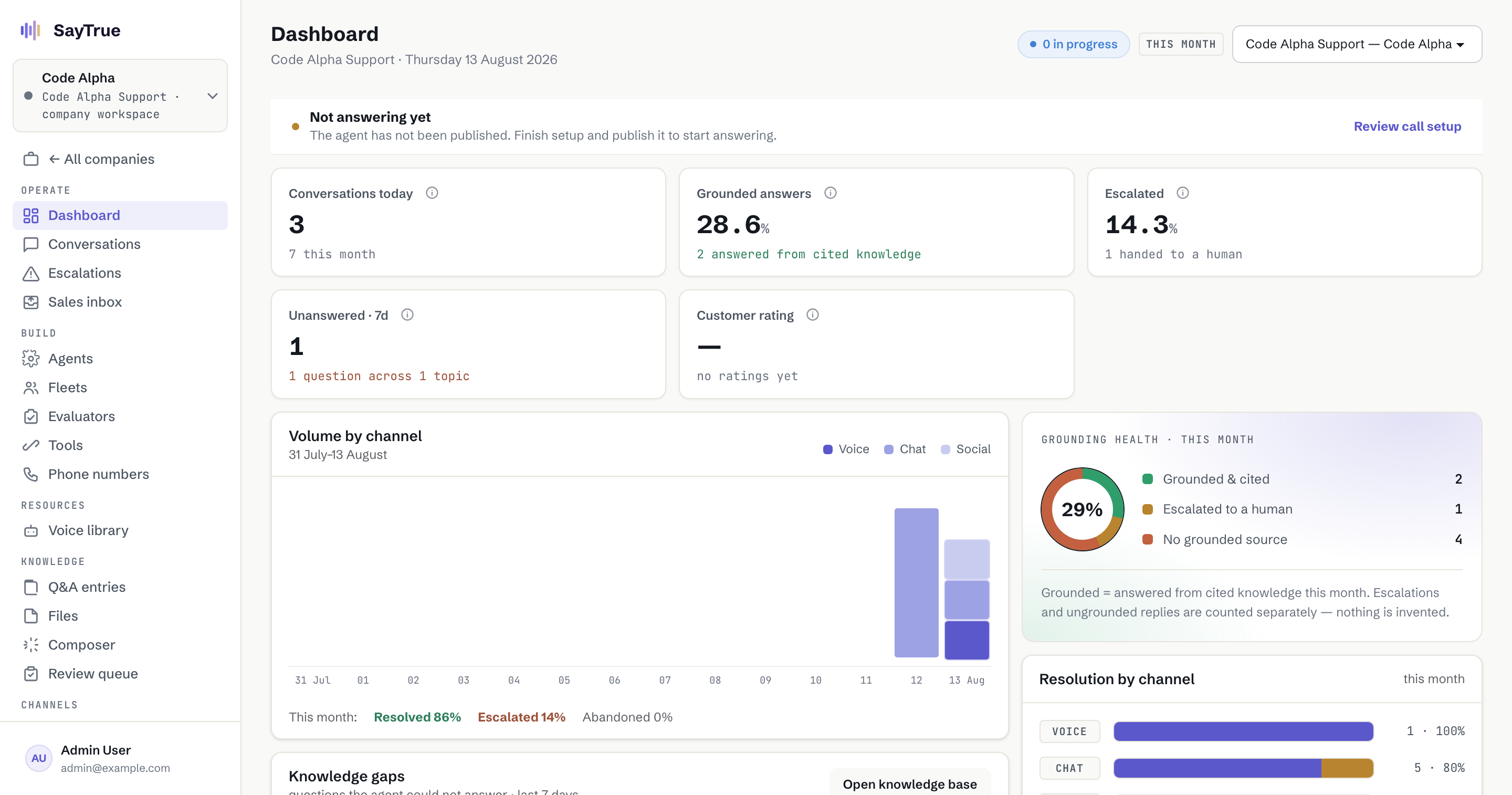Click info icon next to Conversations today
This screenshot has height=795, width=1512.
coord(432,193)
